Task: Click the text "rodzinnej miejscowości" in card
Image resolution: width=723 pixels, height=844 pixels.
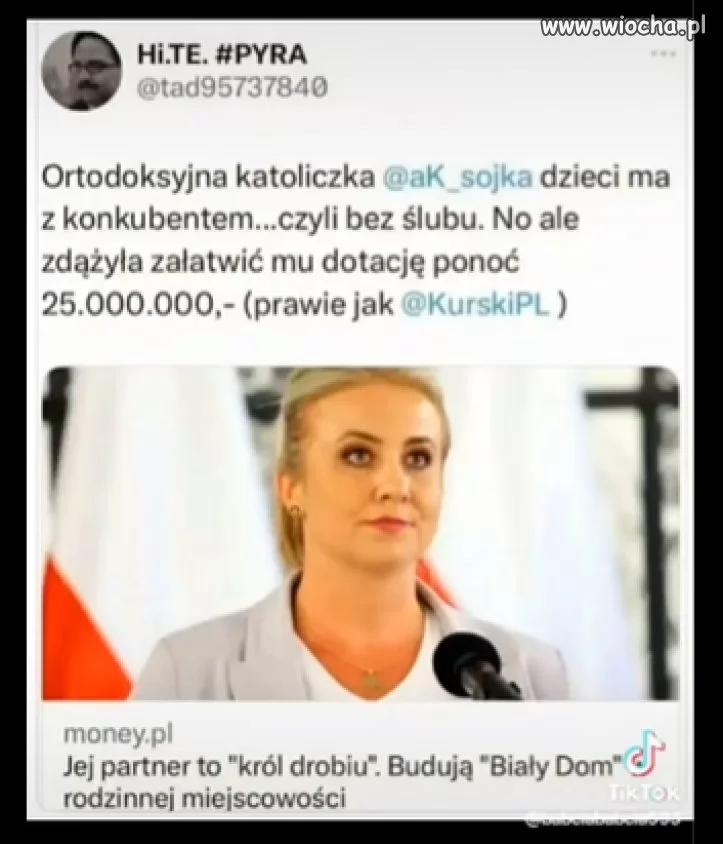Action: 204,798
